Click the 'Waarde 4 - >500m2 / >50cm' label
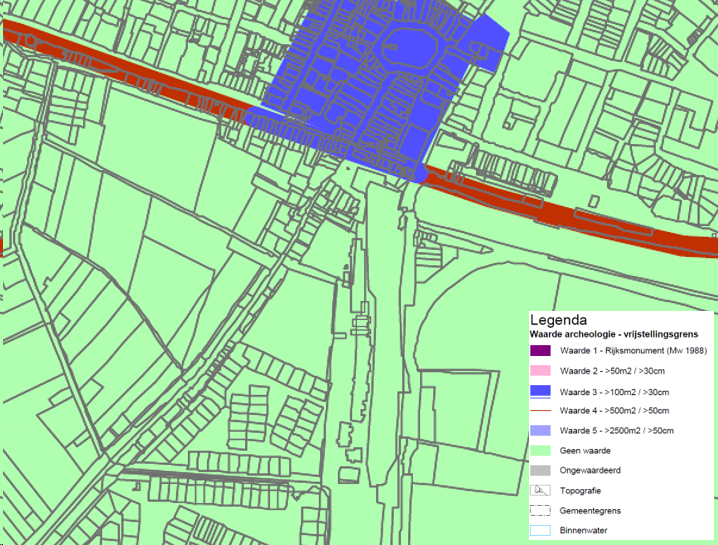This screenshot has height=545, width=718. click(x=614, y=410)
